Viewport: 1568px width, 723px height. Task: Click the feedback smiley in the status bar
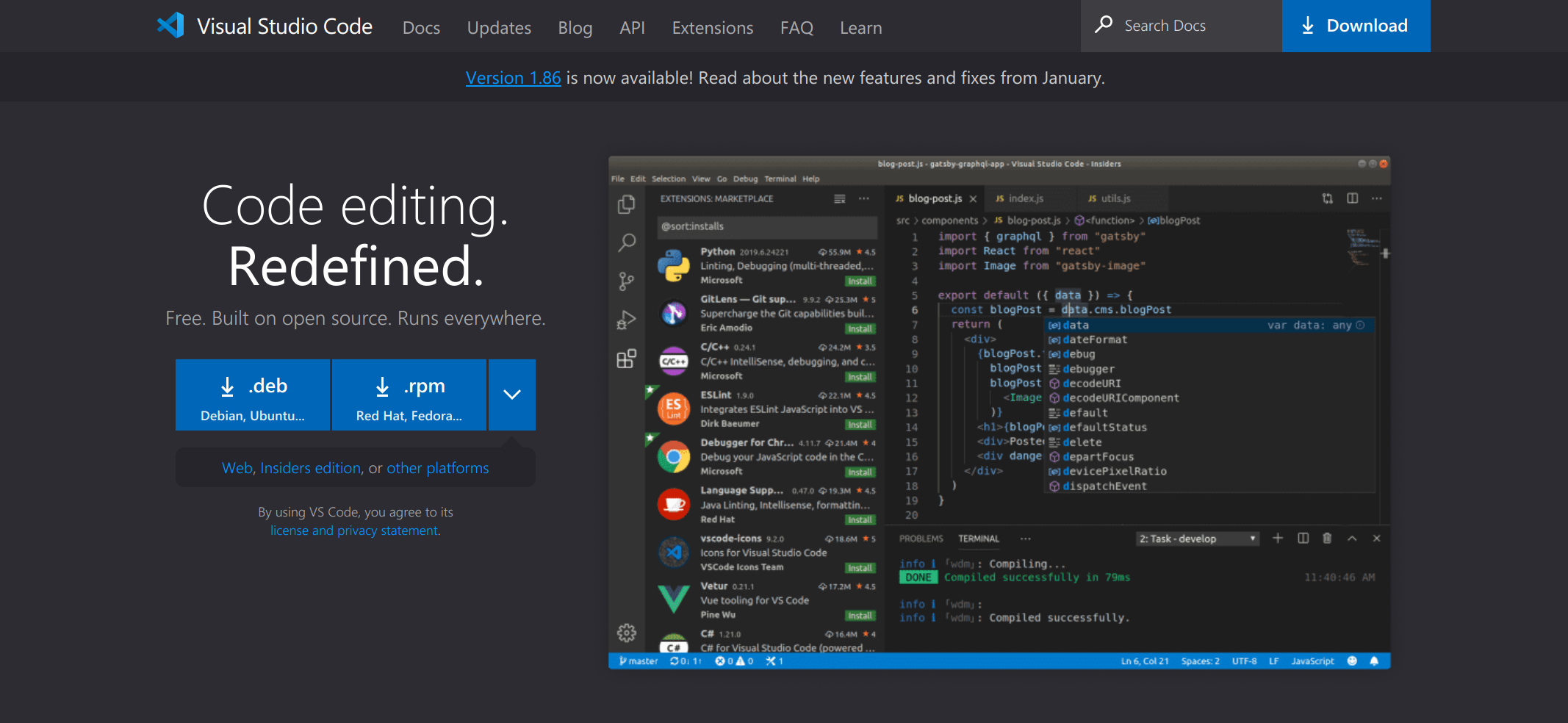1352,661
